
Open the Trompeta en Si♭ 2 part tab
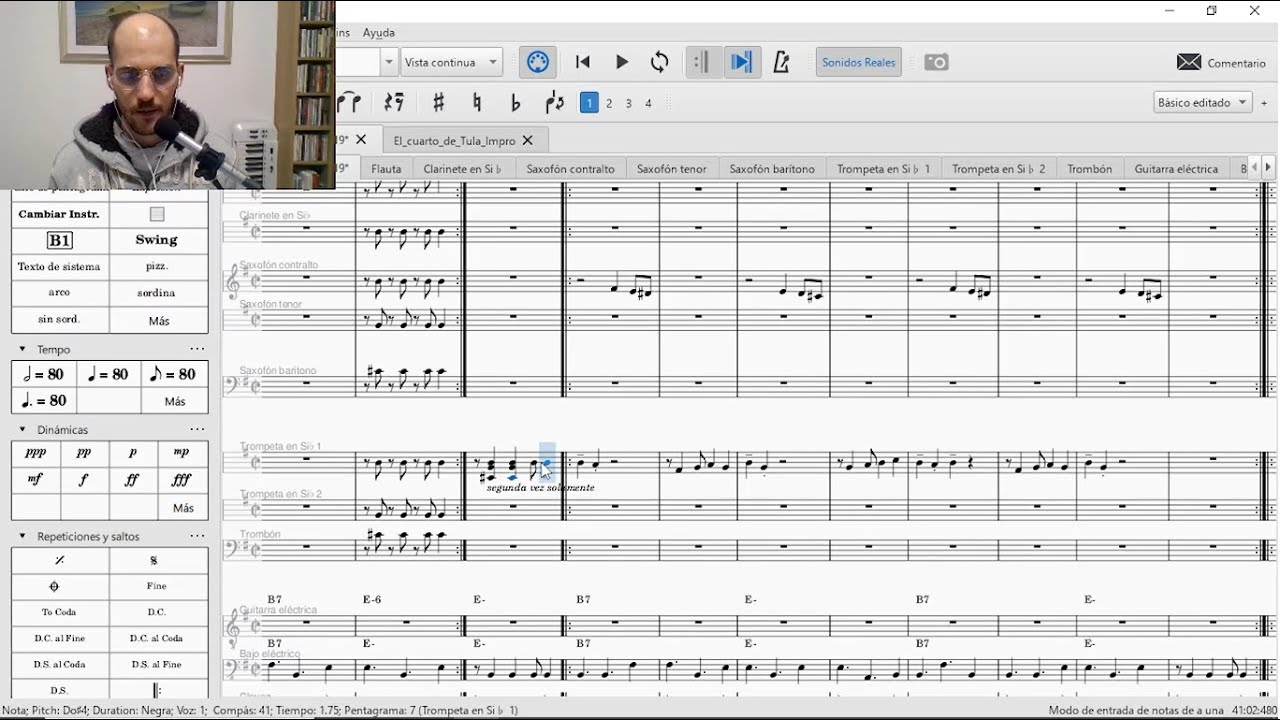[x=999, y=168]
